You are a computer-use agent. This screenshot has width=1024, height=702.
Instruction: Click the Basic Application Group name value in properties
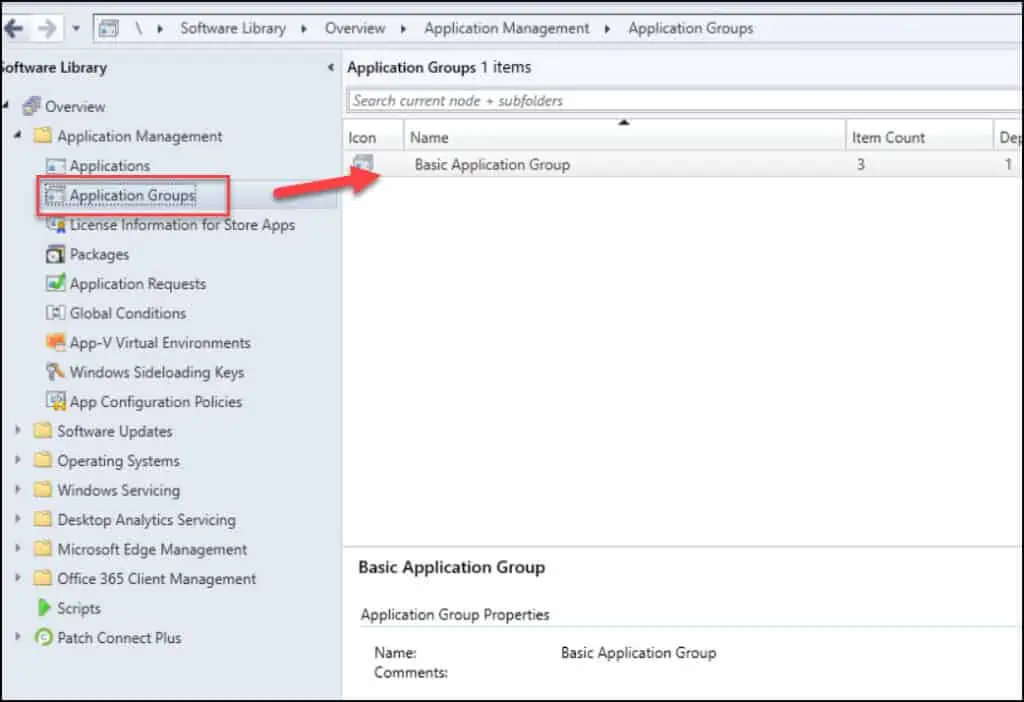tap(639, 652)
